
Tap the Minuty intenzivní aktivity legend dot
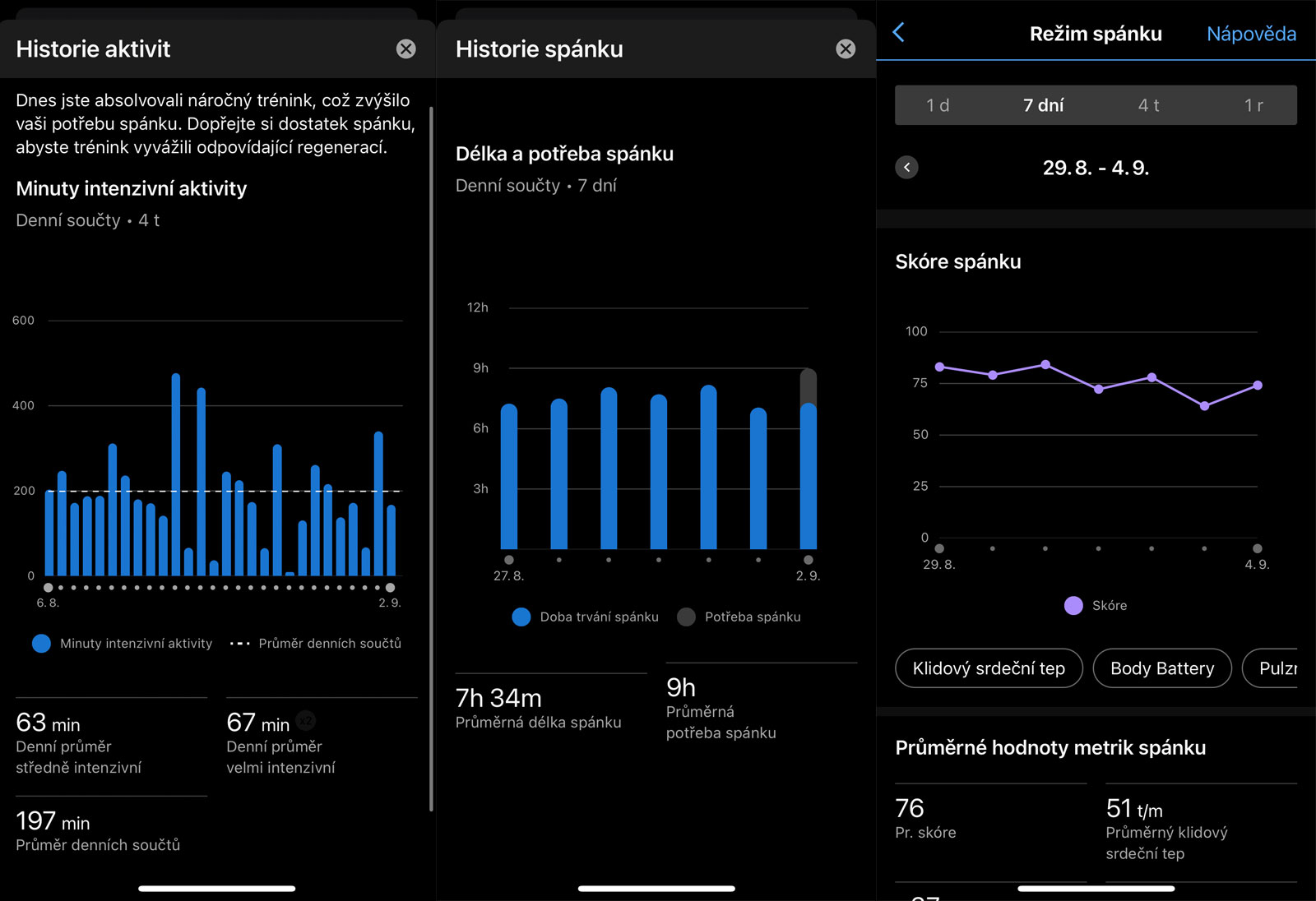(x=41, y=644)
